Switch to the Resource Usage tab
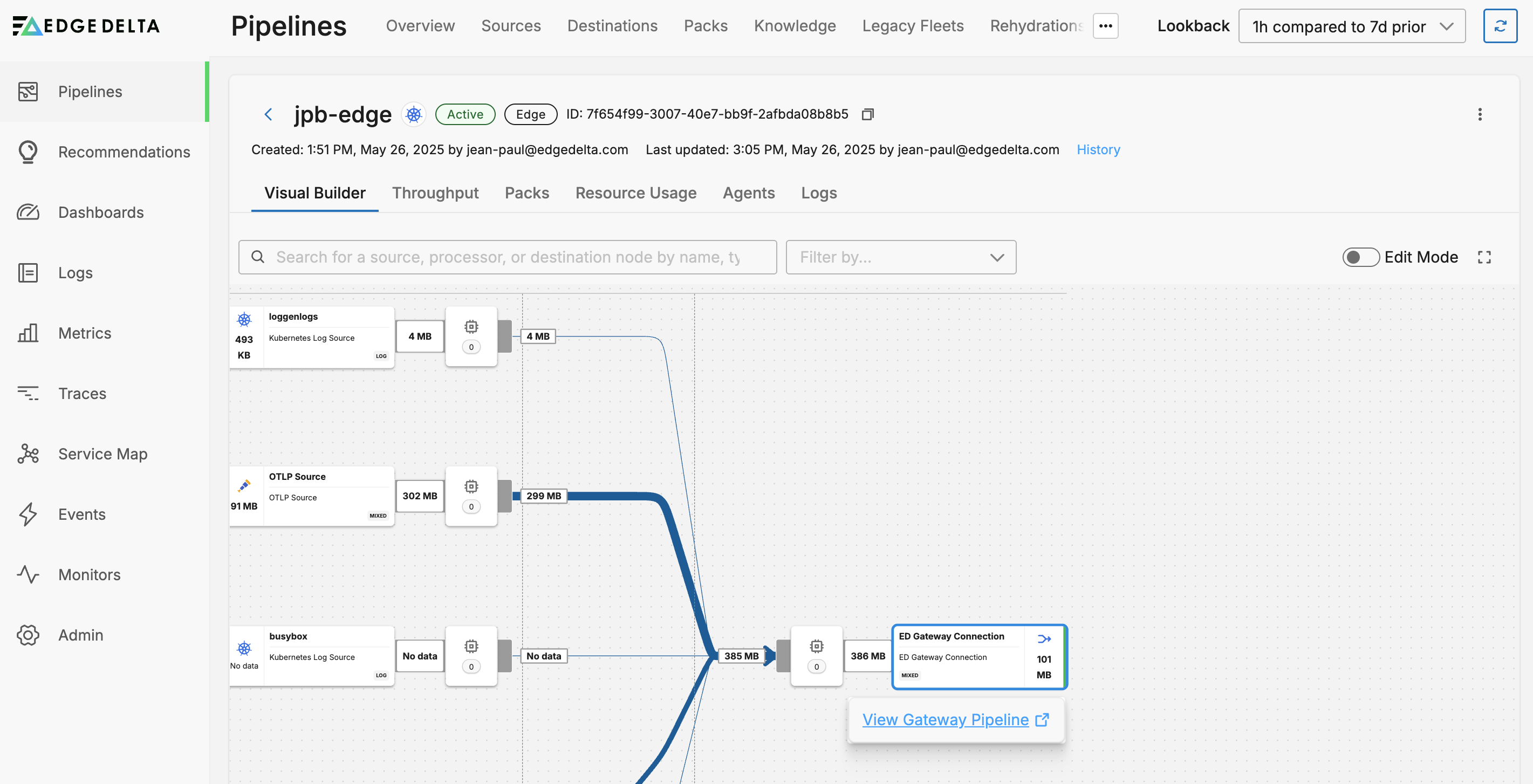The image size is (1533, 784). tap(635, 194)
